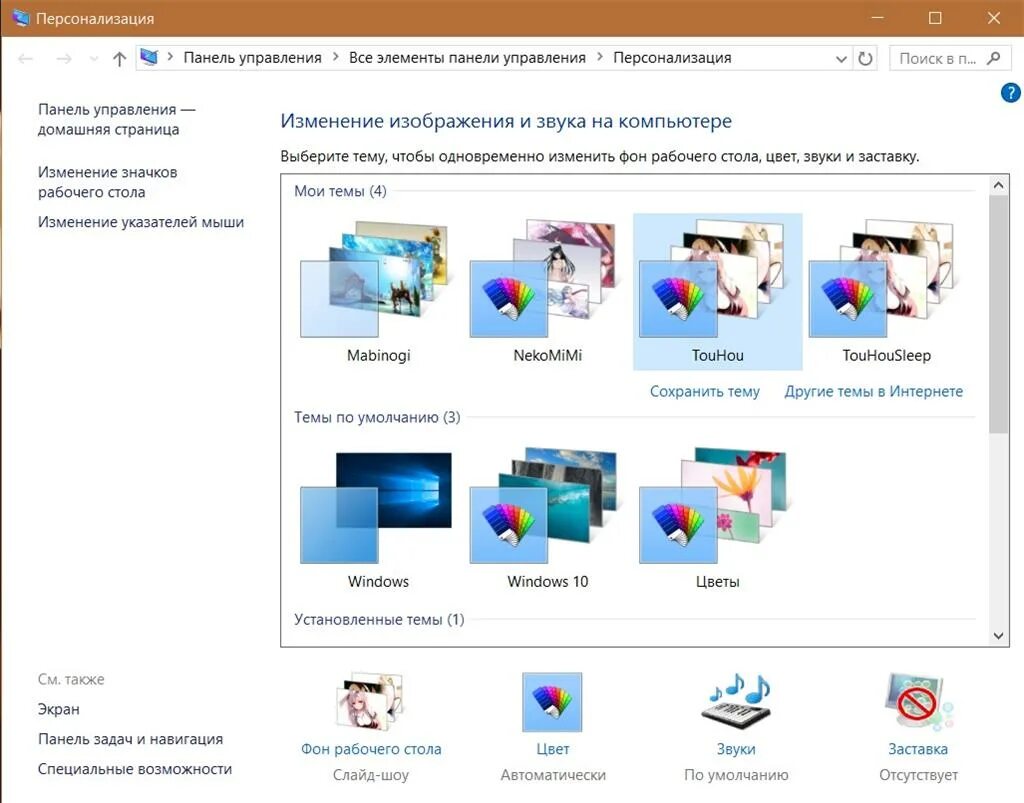Image resolution: width=1024 pixels, height=803 pixels.
Task: Expand chevron after Все элементы панели управления
Action: click(600, 57)
